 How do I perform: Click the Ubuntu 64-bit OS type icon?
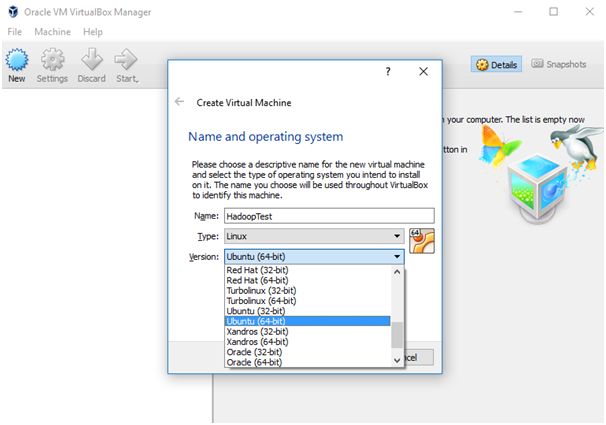pyautogui.click(x=422, y=241)
